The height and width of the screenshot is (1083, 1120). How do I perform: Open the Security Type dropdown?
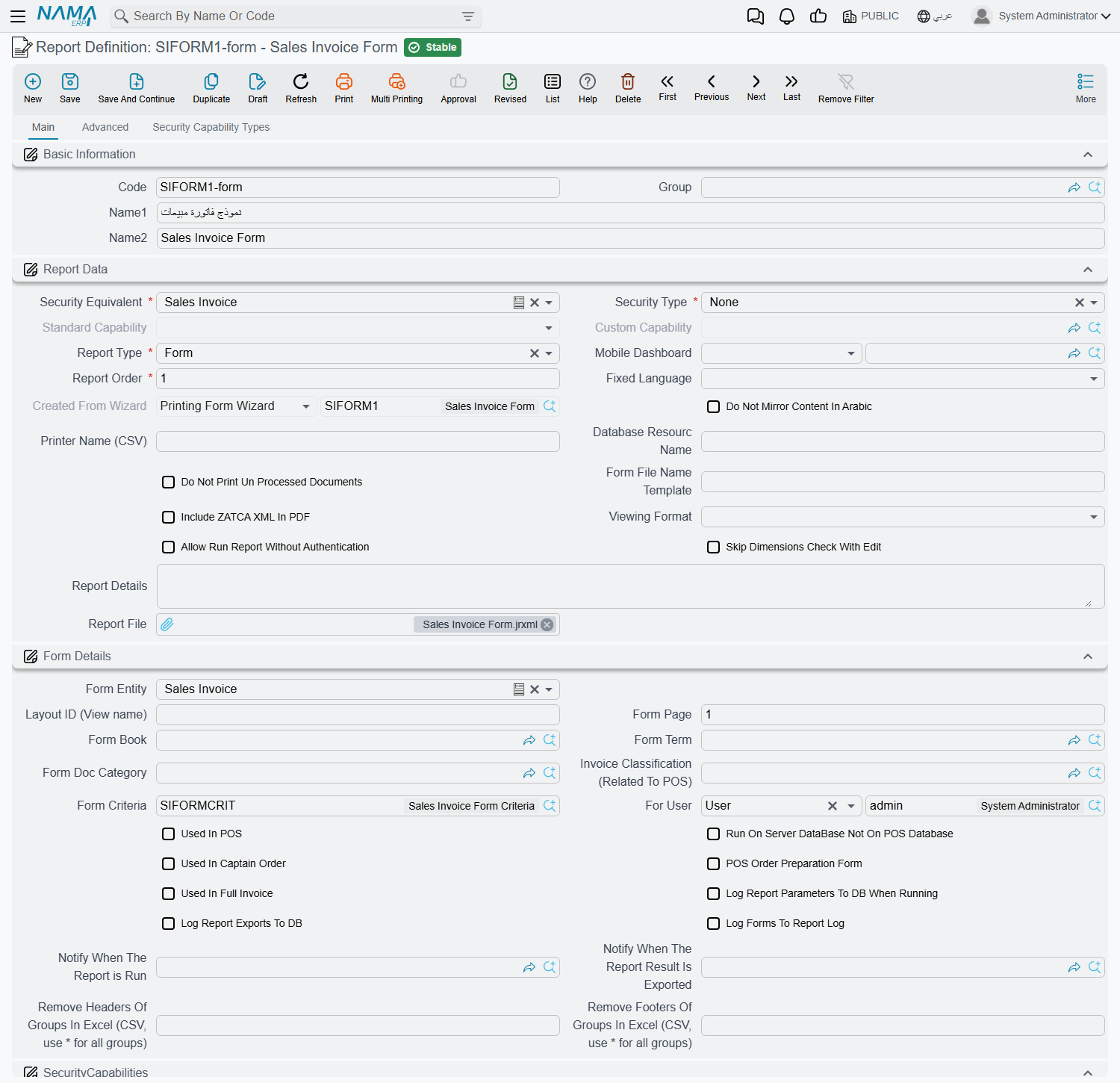tap(1094, 302)
